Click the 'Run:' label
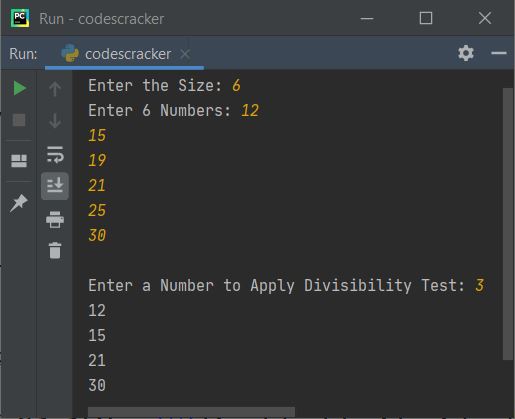 click(x=23, y=54)
